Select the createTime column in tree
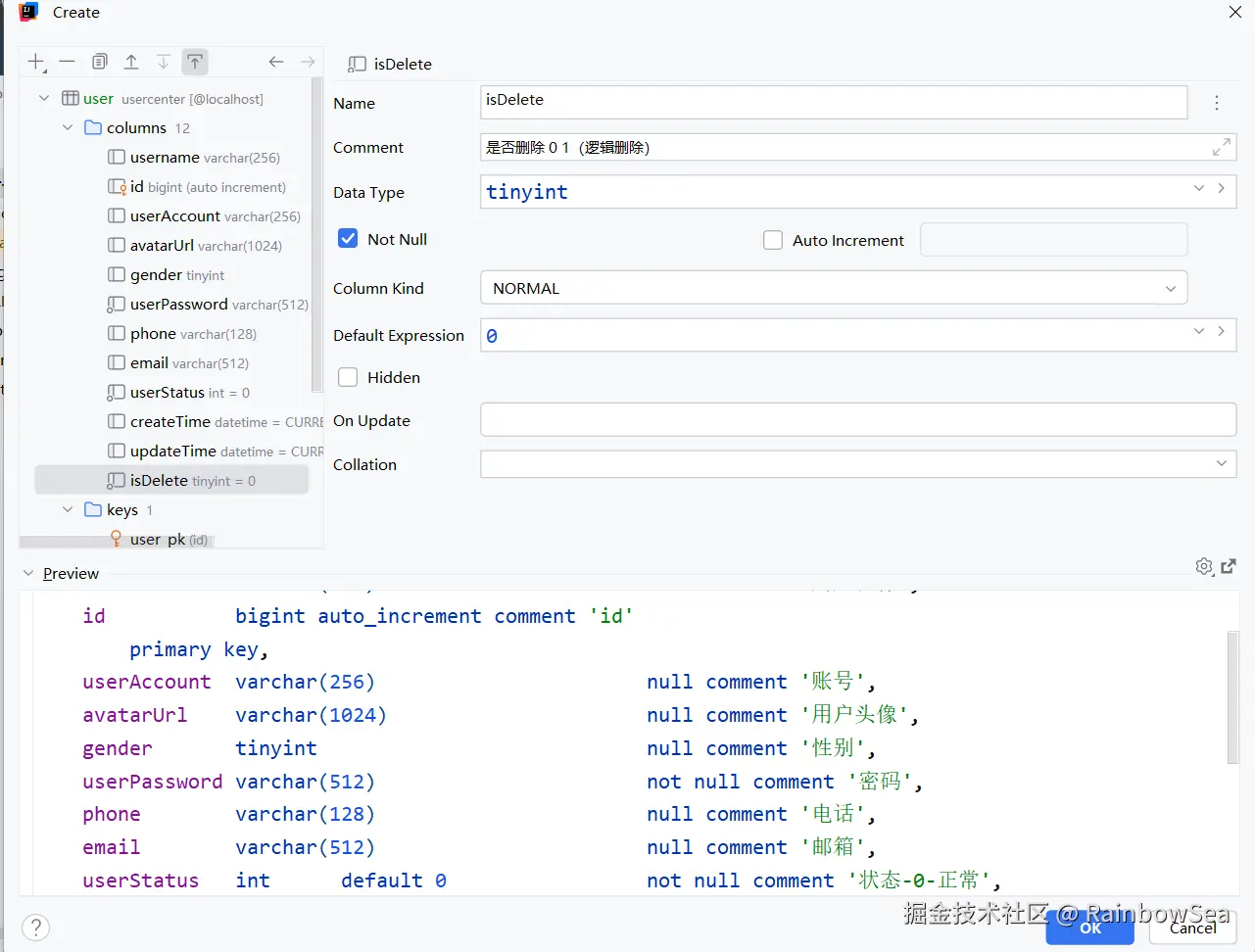The height and width of the screenshot is (952, 1255). [x=170, y=422]
